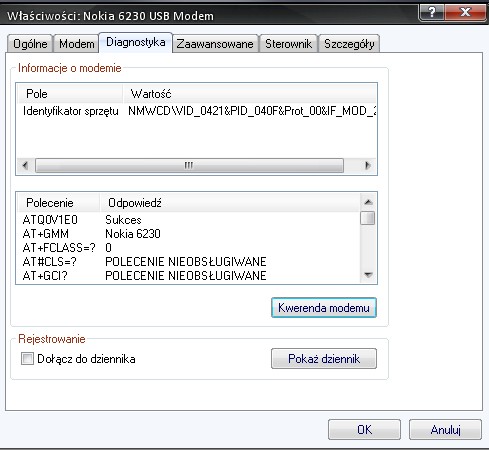
Task: Go to the Zaawansowane tab
Action: 215,44
